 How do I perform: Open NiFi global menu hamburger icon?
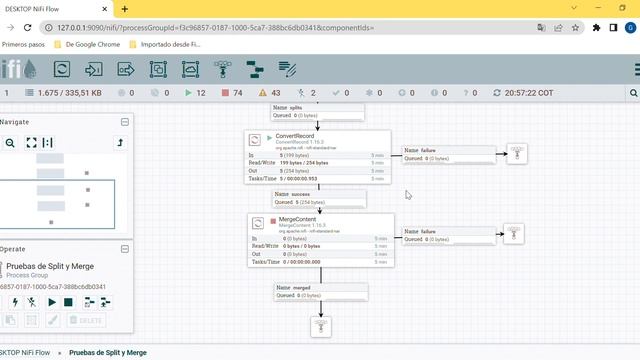coord(637,69)
